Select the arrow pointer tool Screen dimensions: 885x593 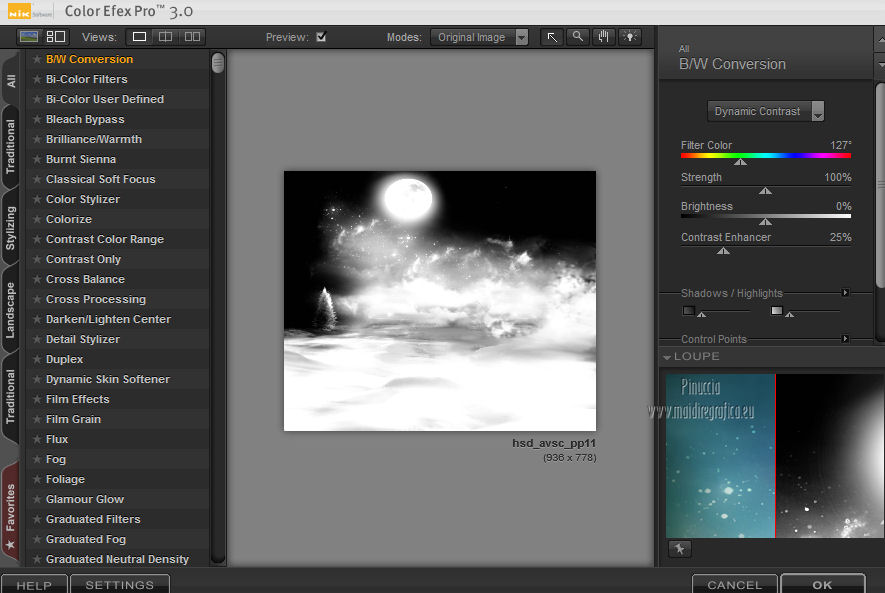pyautogui.click(x=552, y=37)
